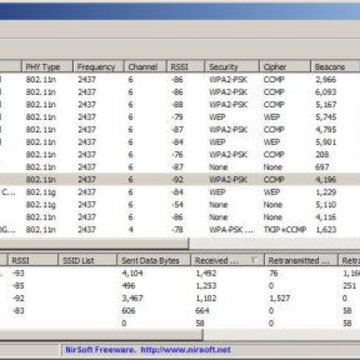Image resolution: width=360 pixels, height=360 pixels.
Task: Click the 1,102 received value
Action: 206,298
